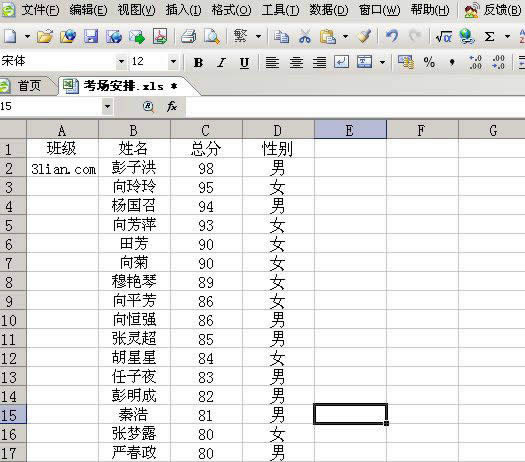Image resolution: width=525 pixels, height=462 pixels.
Task: Click the percent style button
Action: [x=429, y=62]
